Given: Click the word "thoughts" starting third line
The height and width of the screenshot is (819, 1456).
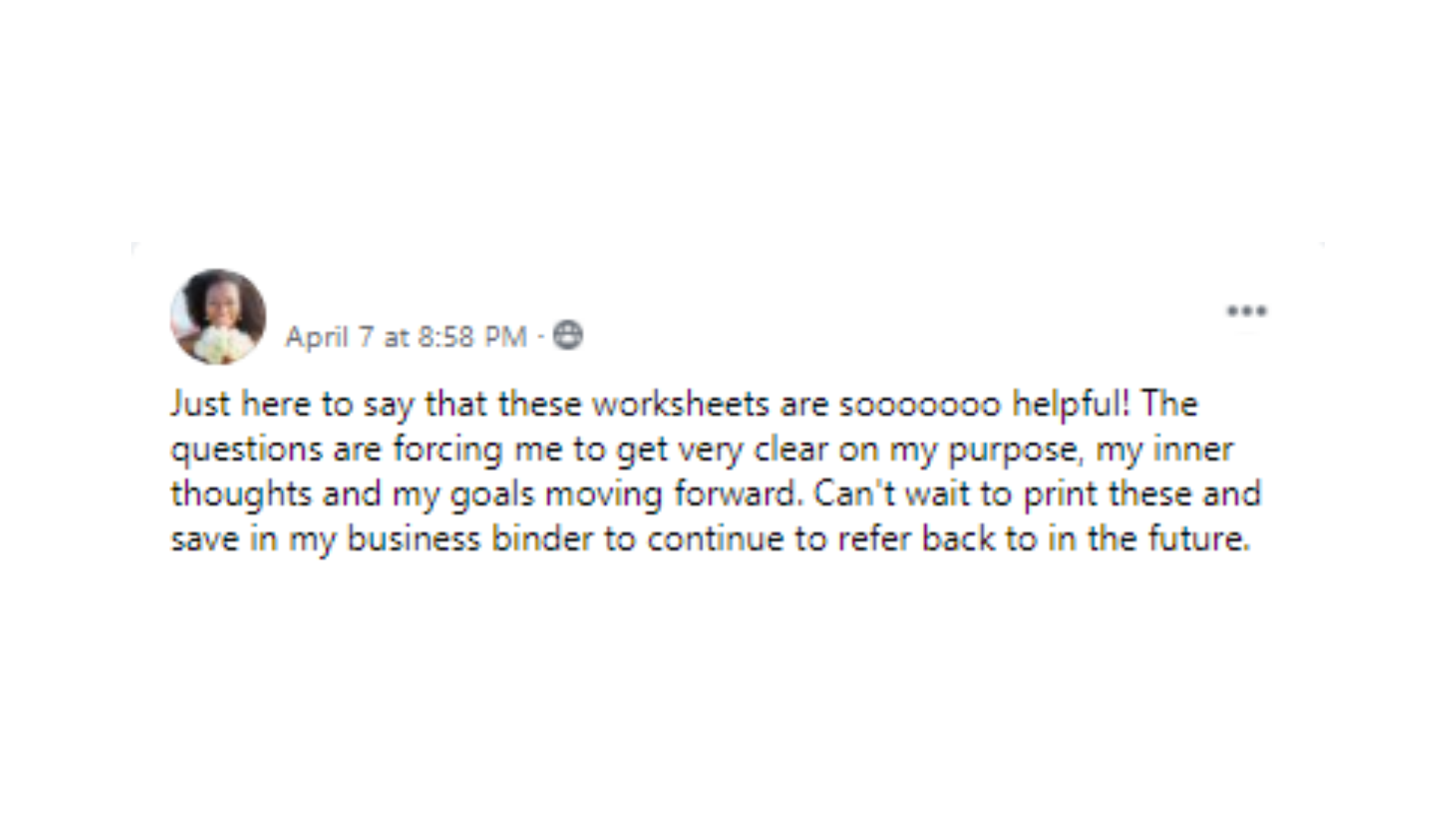Looking at the screenshot, I should click(x=241, y=494).
